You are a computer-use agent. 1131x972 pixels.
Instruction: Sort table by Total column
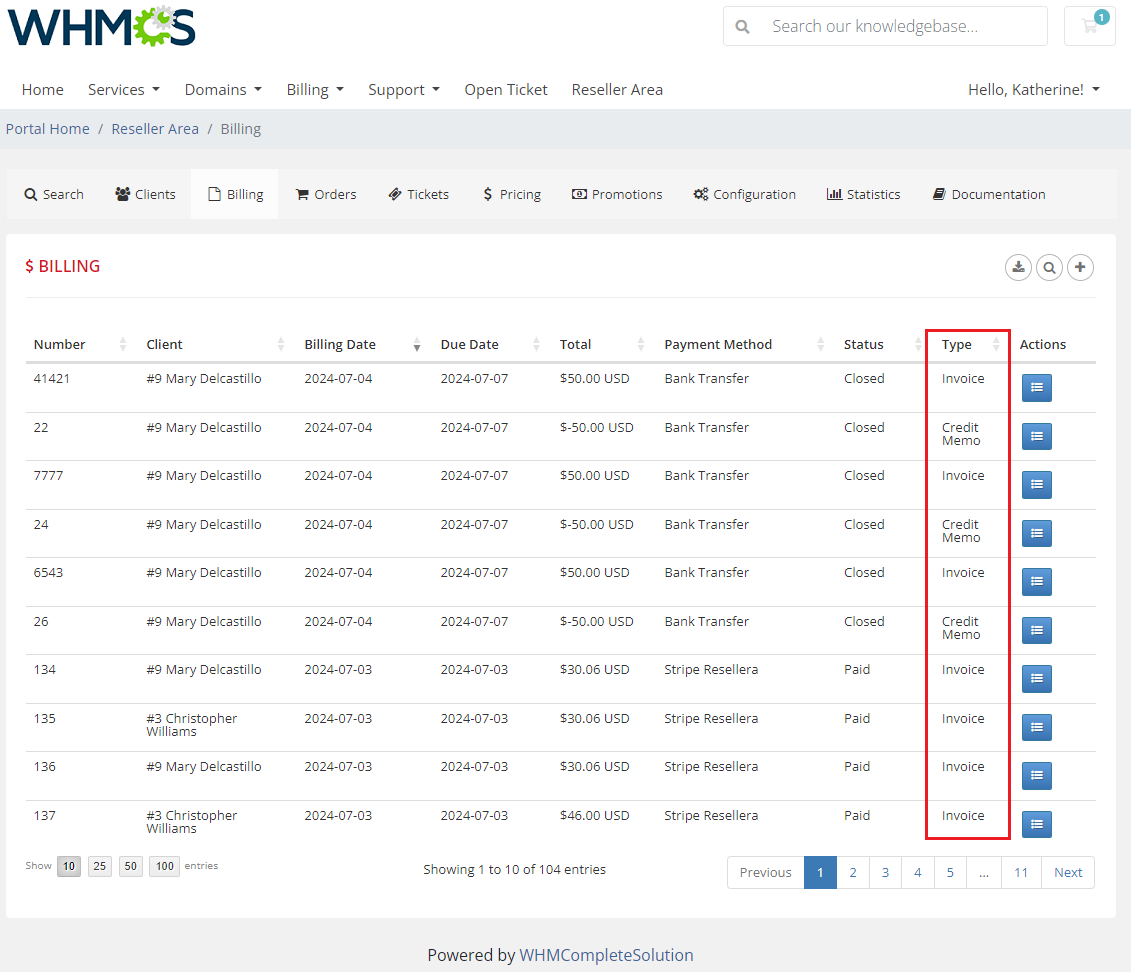click(x=602, y=345)
